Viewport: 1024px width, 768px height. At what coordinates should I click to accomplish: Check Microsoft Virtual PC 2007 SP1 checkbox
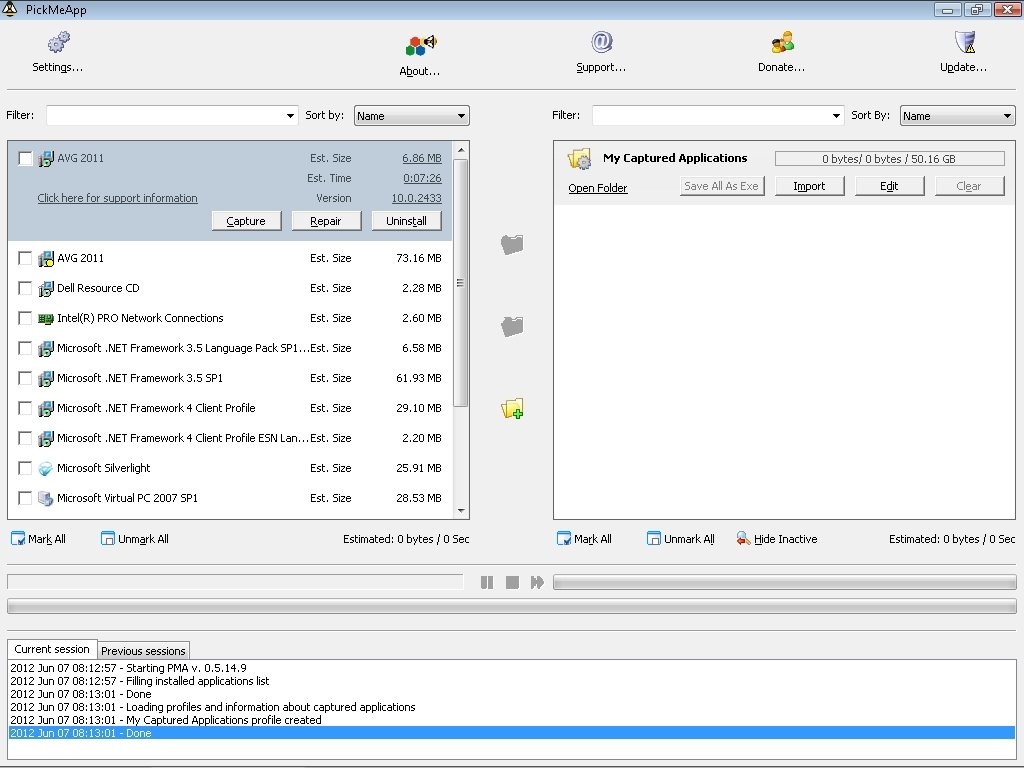(x=25, y=498)
